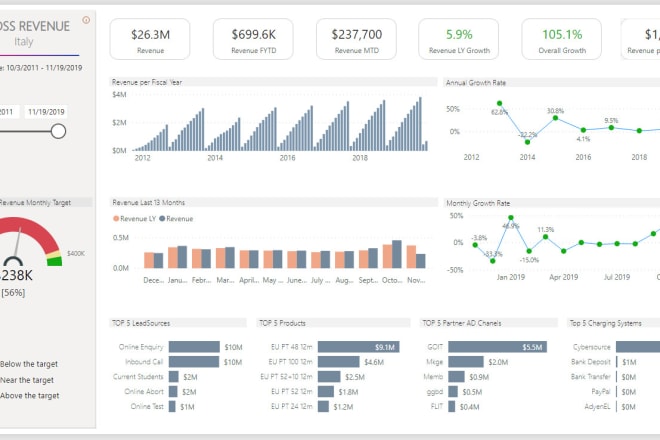Click the AdyenEL label
Viewport: 660px width, 440px height.
click(x=597, y=406)
